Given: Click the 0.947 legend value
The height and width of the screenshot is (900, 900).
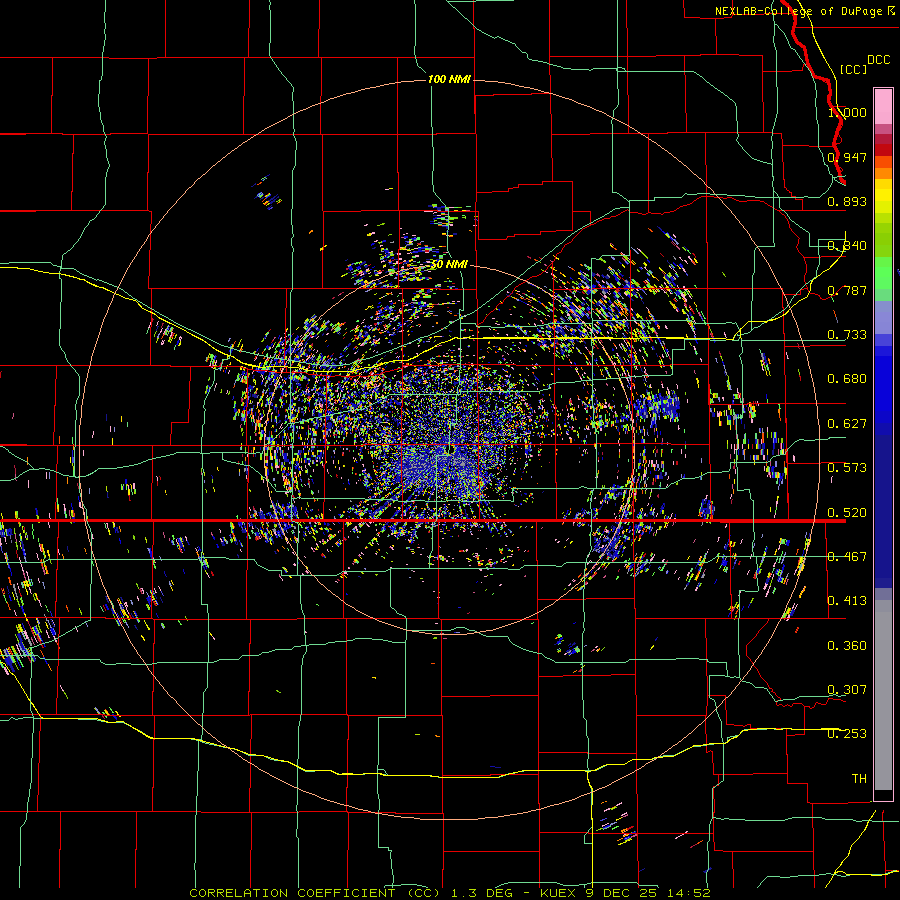Looking at the screenshot, I should pyautogui.click(x=847, y=157).
